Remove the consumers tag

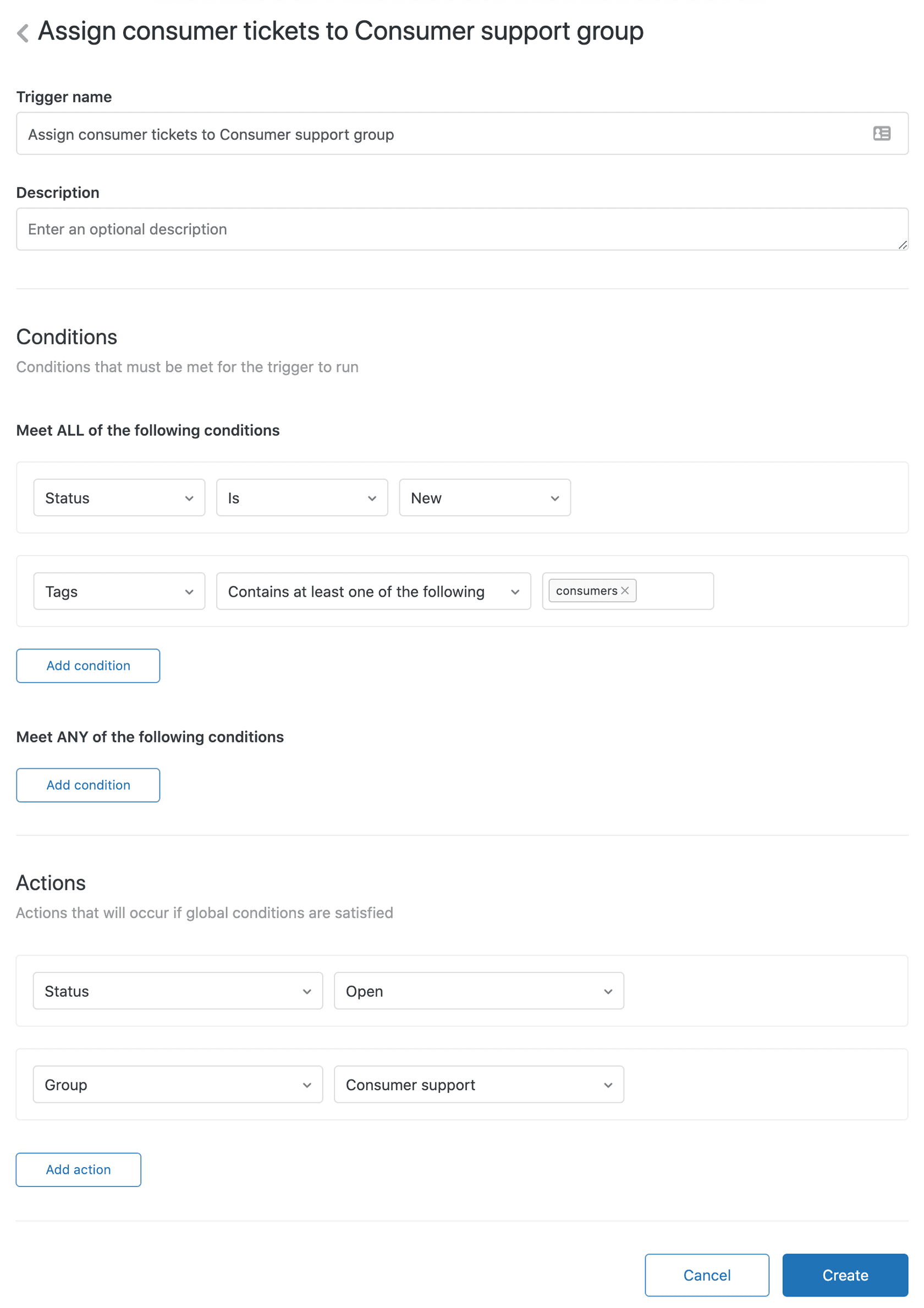pyautogui.click(x=624, y=590)
